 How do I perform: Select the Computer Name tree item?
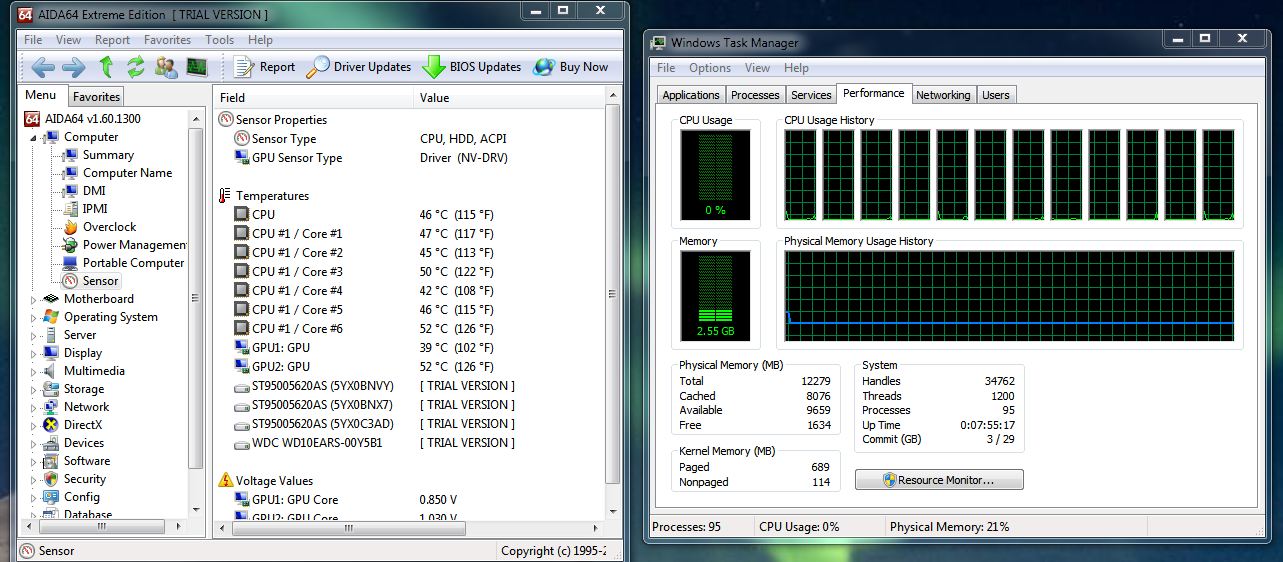click(127, 173)
